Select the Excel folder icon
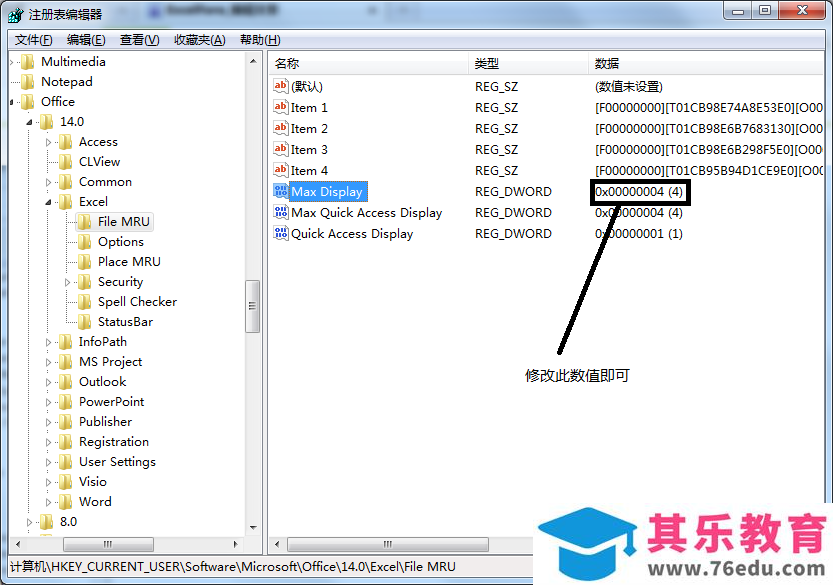 [x=66, y=202]
